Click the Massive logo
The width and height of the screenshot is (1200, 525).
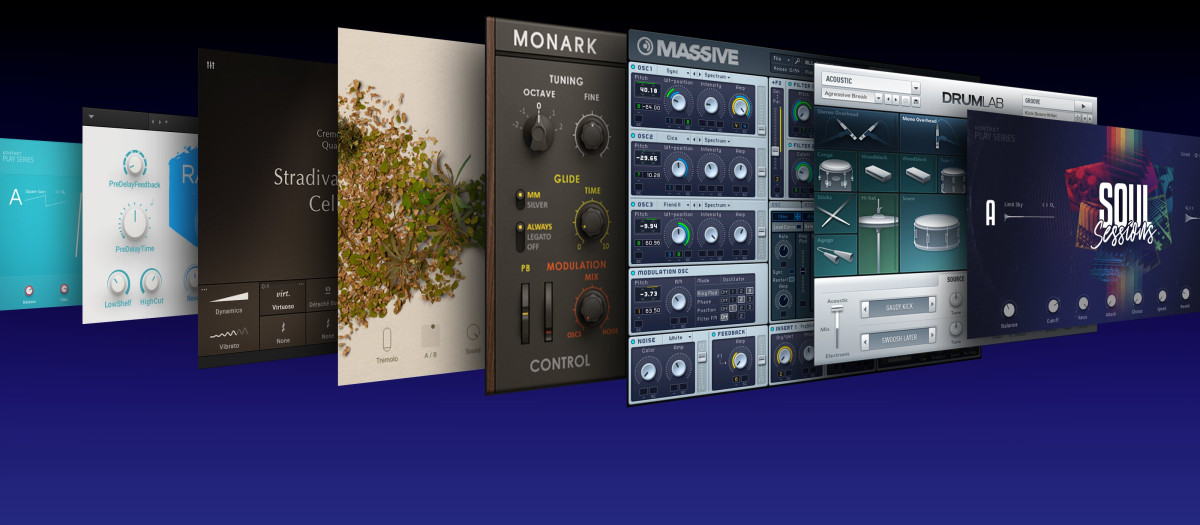(x=689, y=50)
